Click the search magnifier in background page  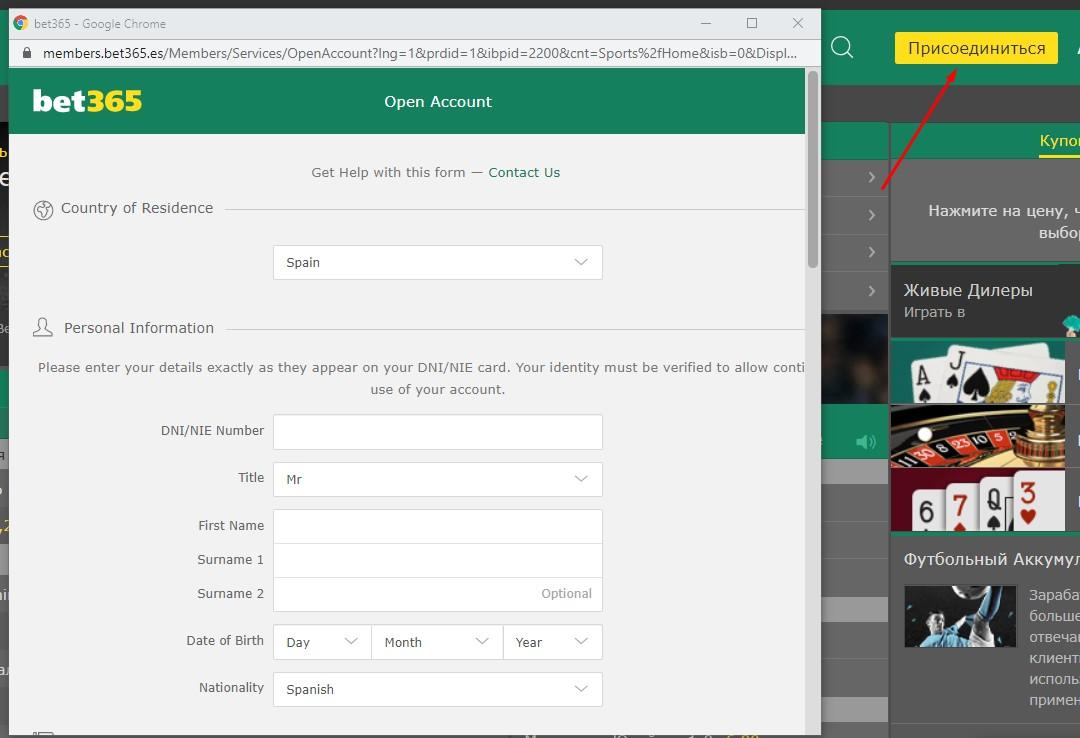pos(842,48)
